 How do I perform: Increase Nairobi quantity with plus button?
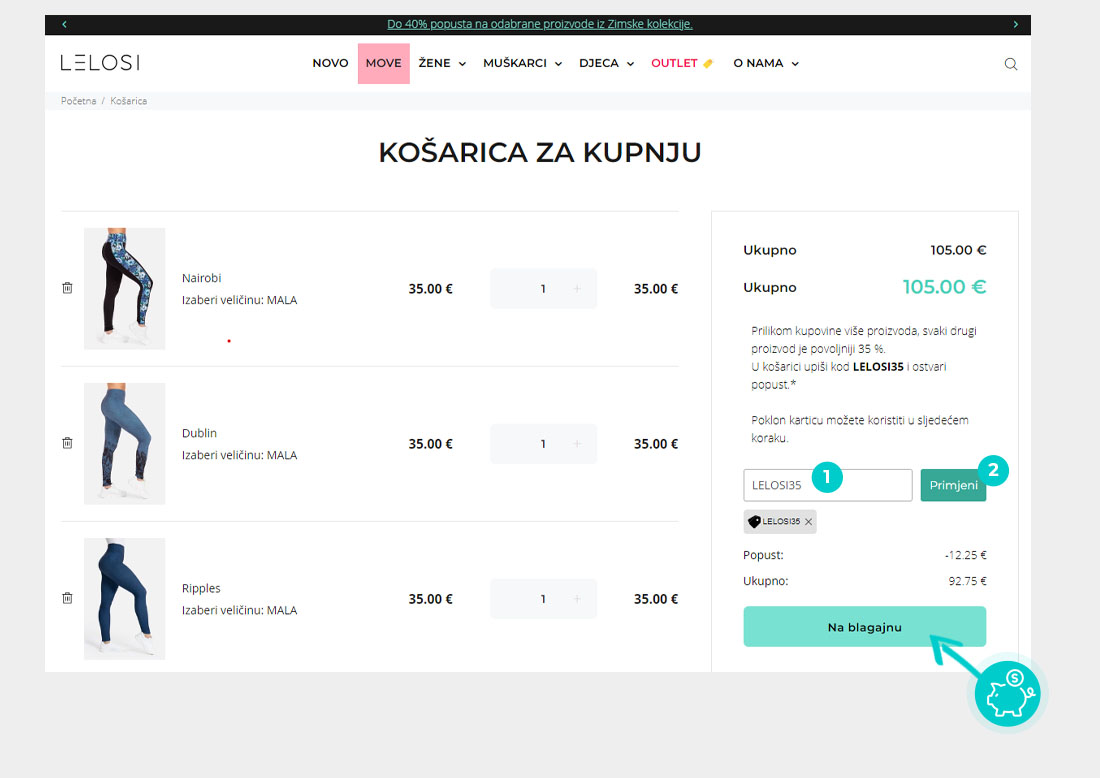[x=577, y=289]
